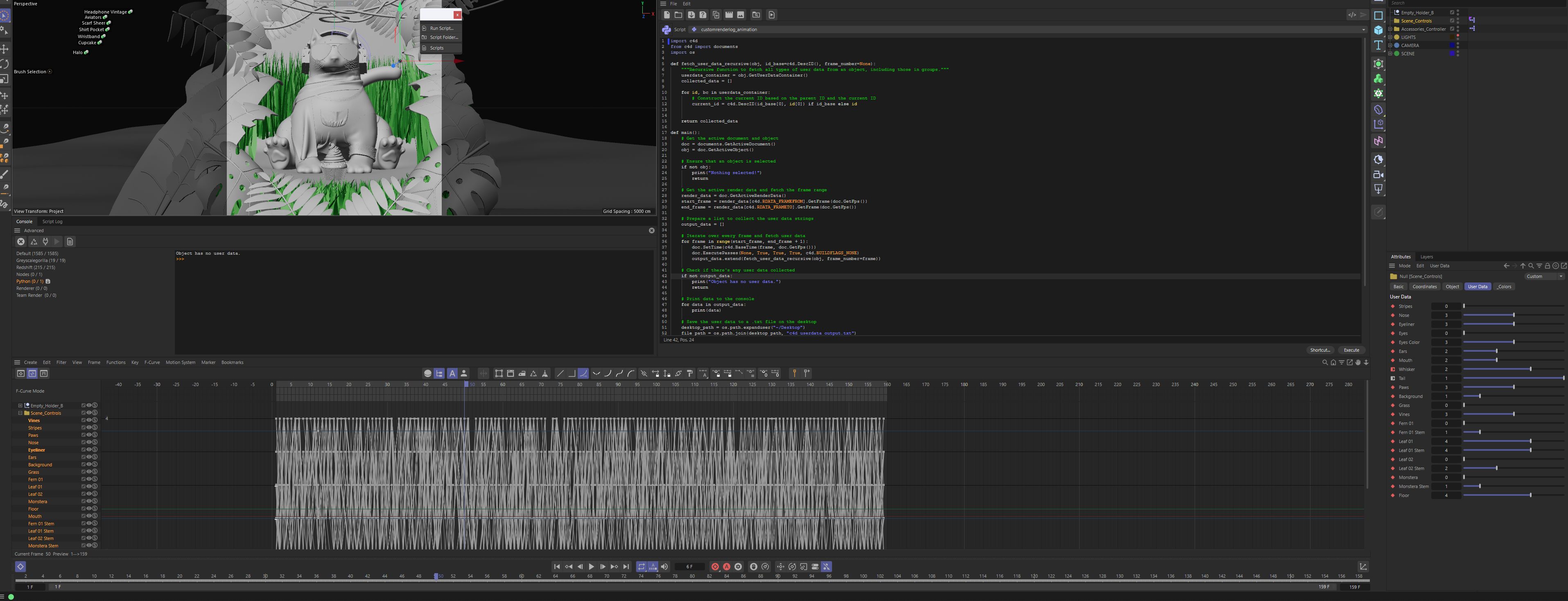The width and height of the screenshot is (1568, 601).
Task: Open the Script Log tab
Action: point(52,221)
